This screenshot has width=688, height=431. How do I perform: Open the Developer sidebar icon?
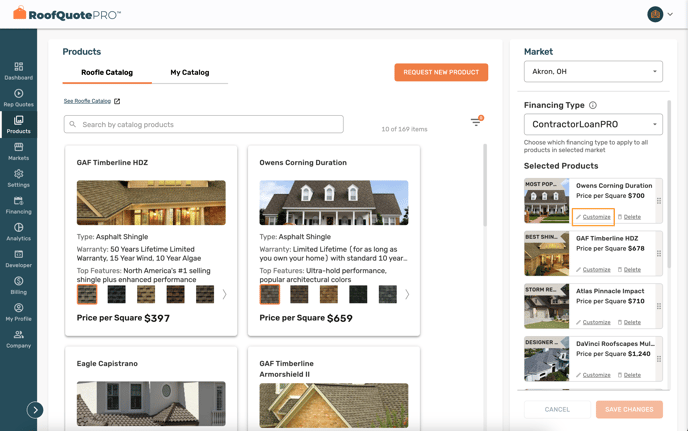[18, 259]
